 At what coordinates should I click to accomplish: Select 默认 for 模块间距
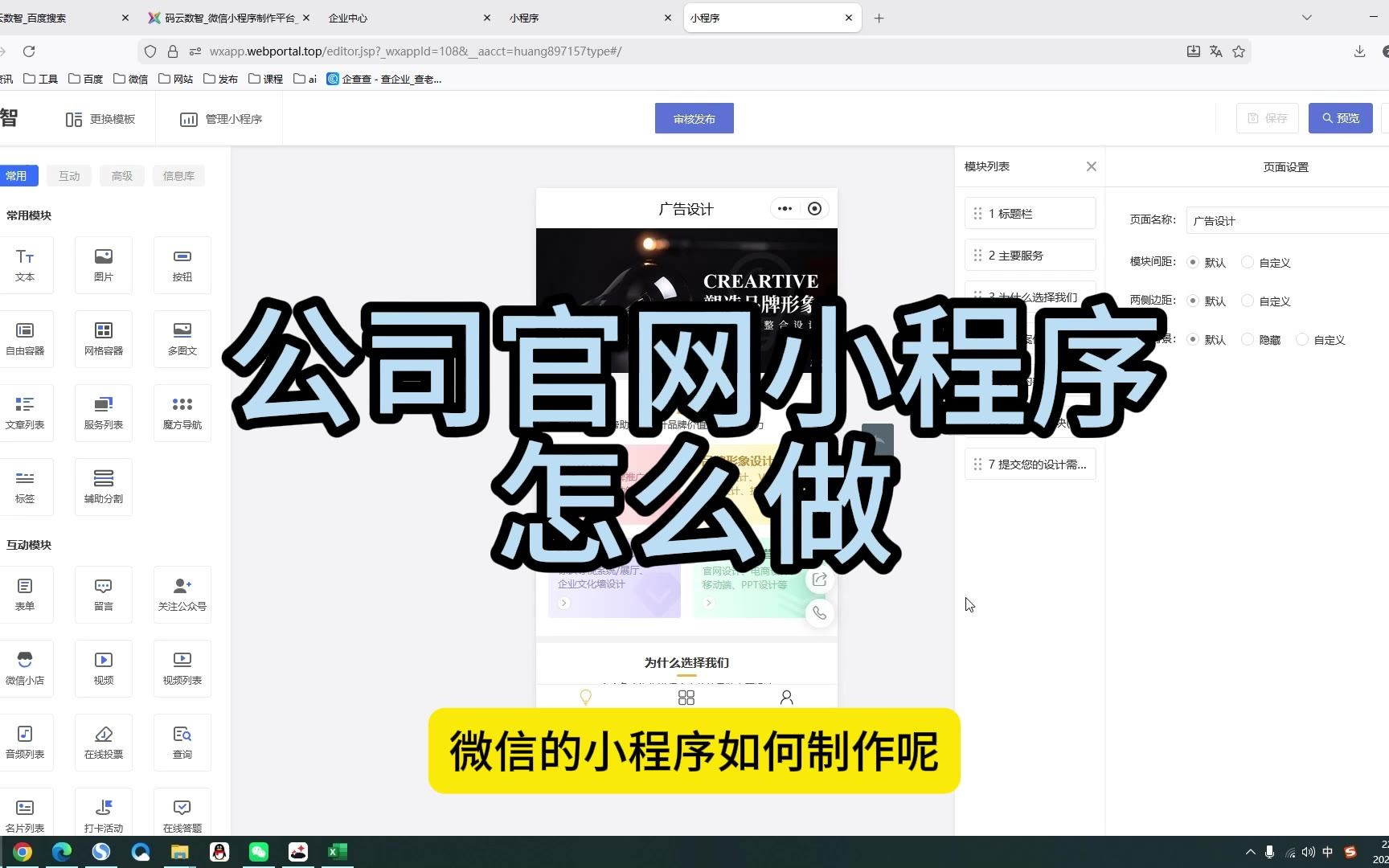[x=1193, y=262]
